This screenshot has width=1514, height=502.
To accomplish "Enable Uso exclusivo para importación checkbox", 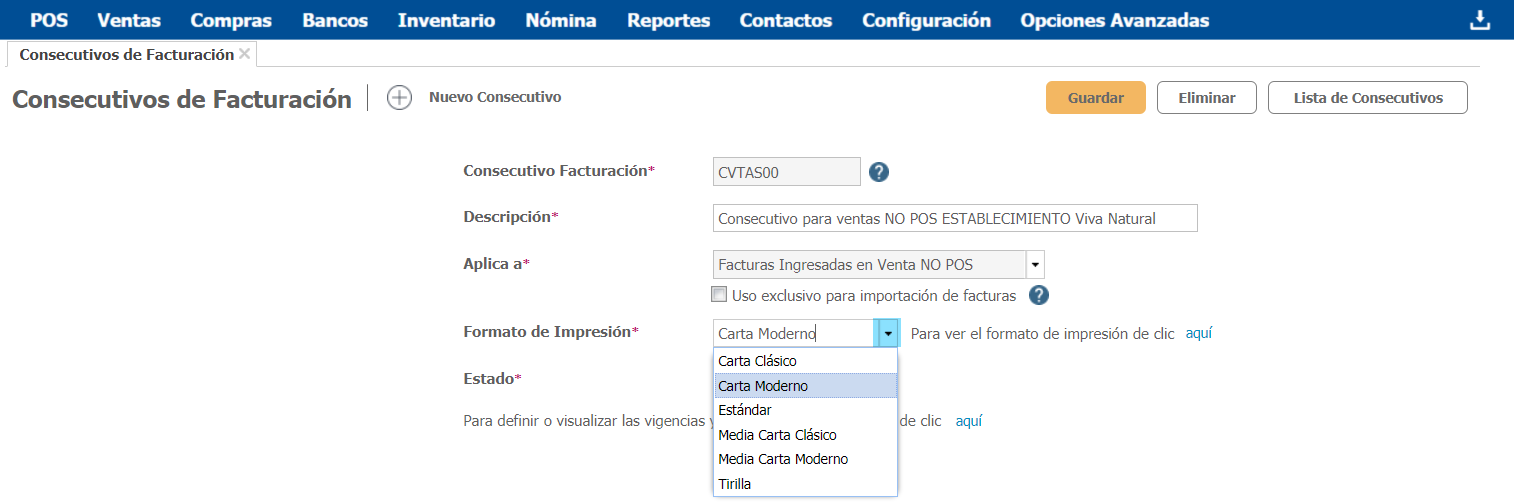I will [718, 294].
